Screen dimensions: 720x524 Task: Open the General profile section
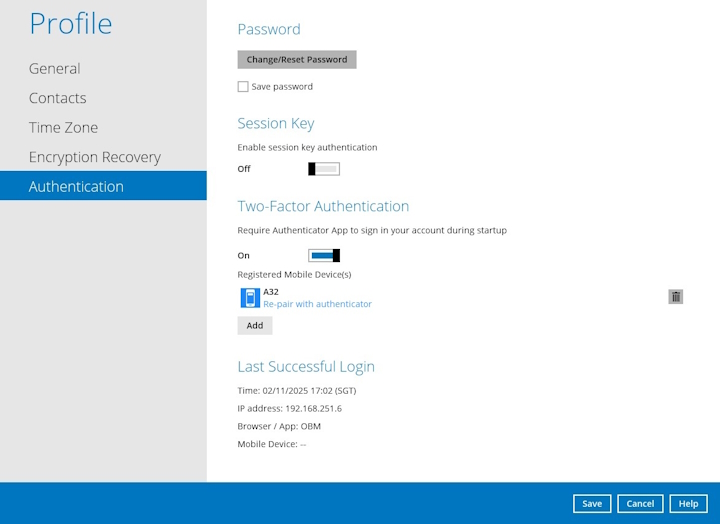coord(55,68)
